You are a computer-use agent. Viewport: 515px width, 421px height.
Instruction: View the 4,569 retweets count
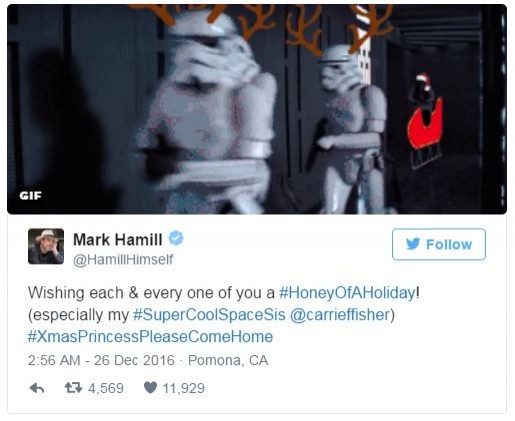coord(106,388)
